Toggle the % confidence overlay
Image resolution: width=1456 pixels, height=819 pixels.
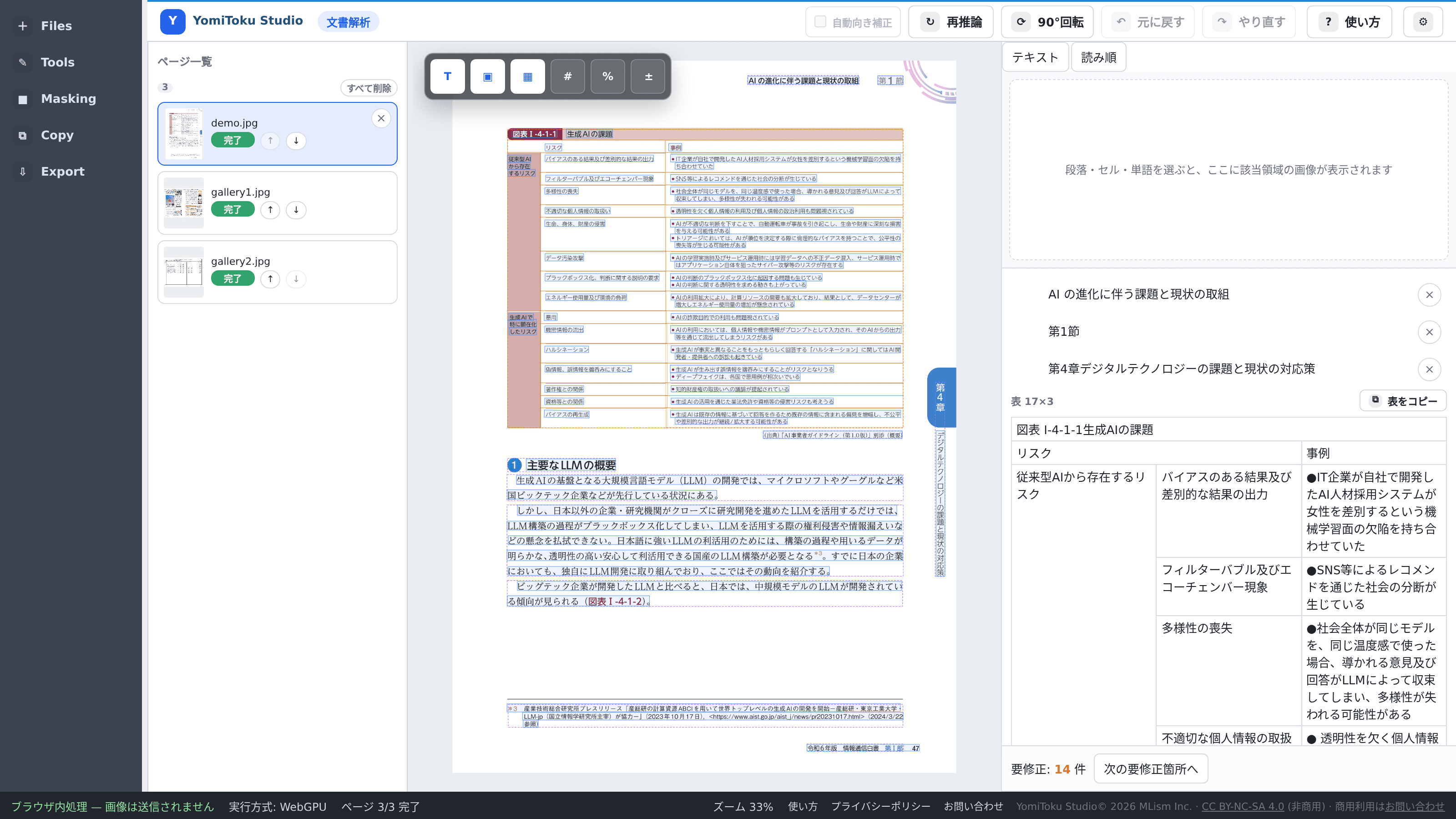click(x=607, y=76)
